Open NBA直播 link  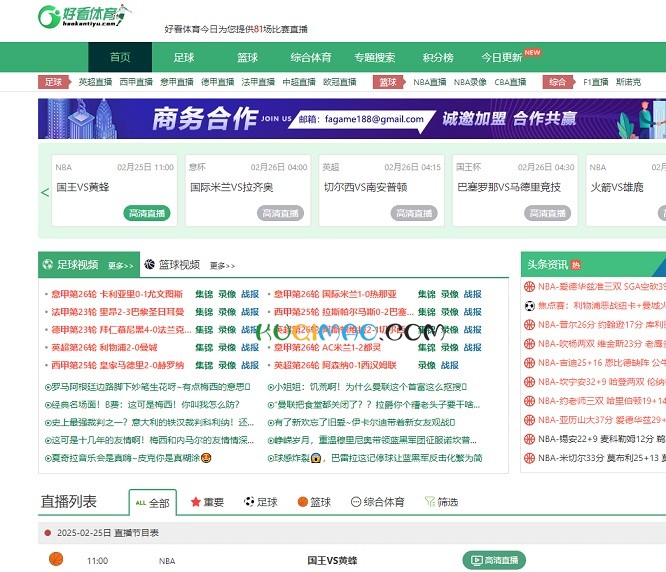pyautogui.click(x=430, y=82)
